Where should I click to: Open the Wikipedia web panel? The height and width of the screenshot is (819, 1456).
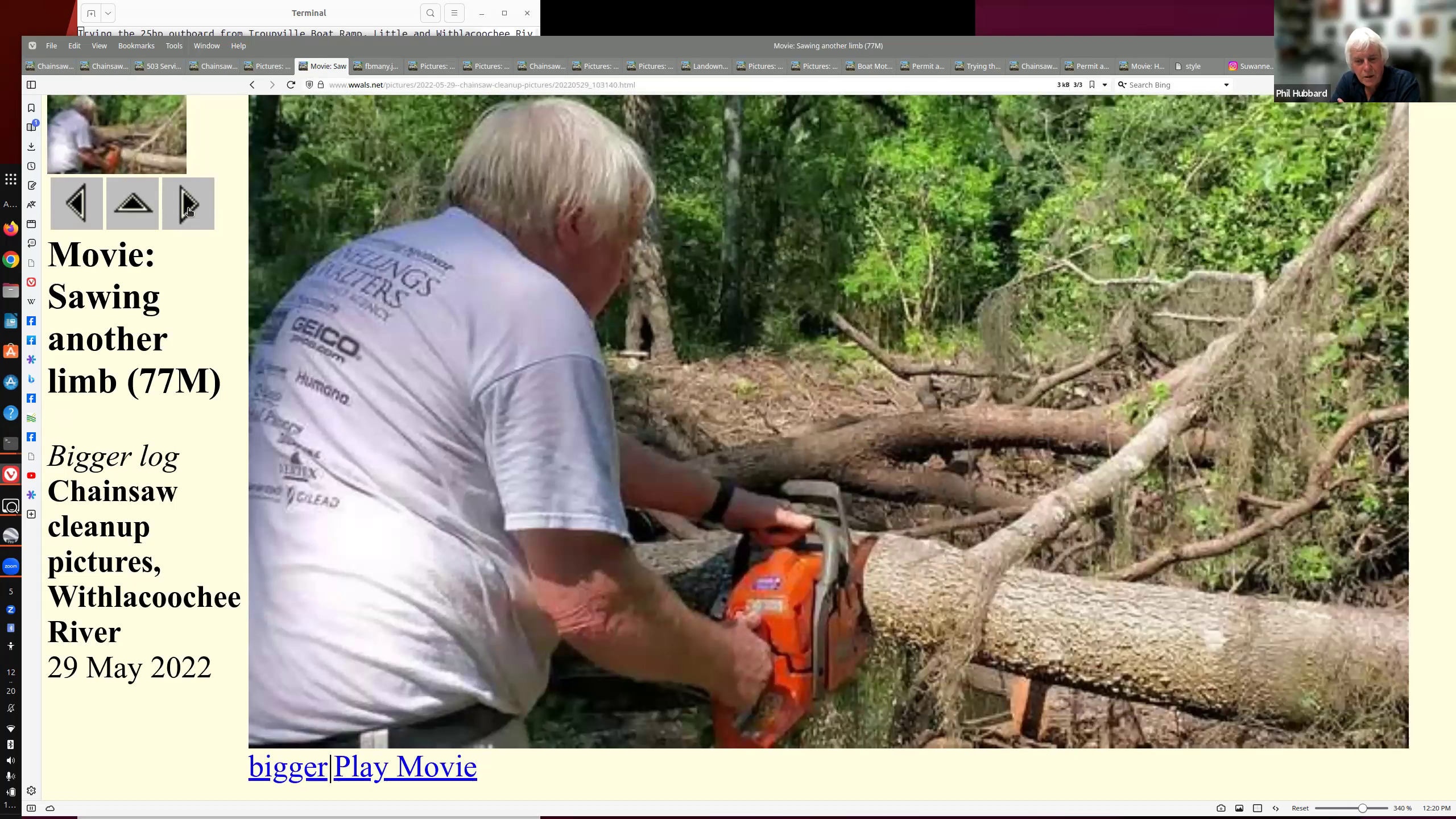click(31, 301)
